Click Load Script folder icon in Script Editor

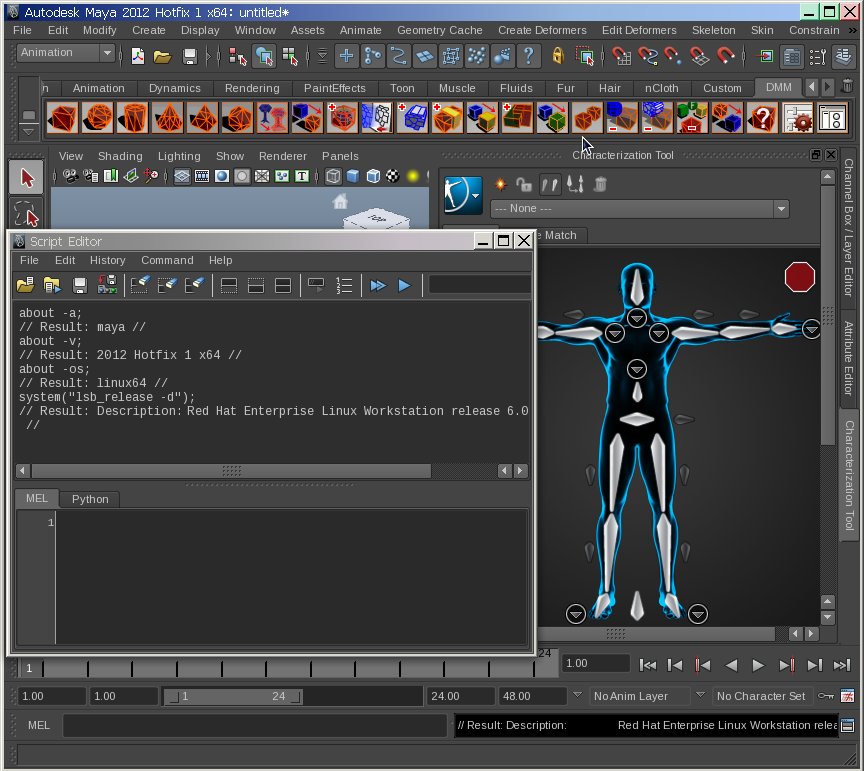tap(25, 285)
